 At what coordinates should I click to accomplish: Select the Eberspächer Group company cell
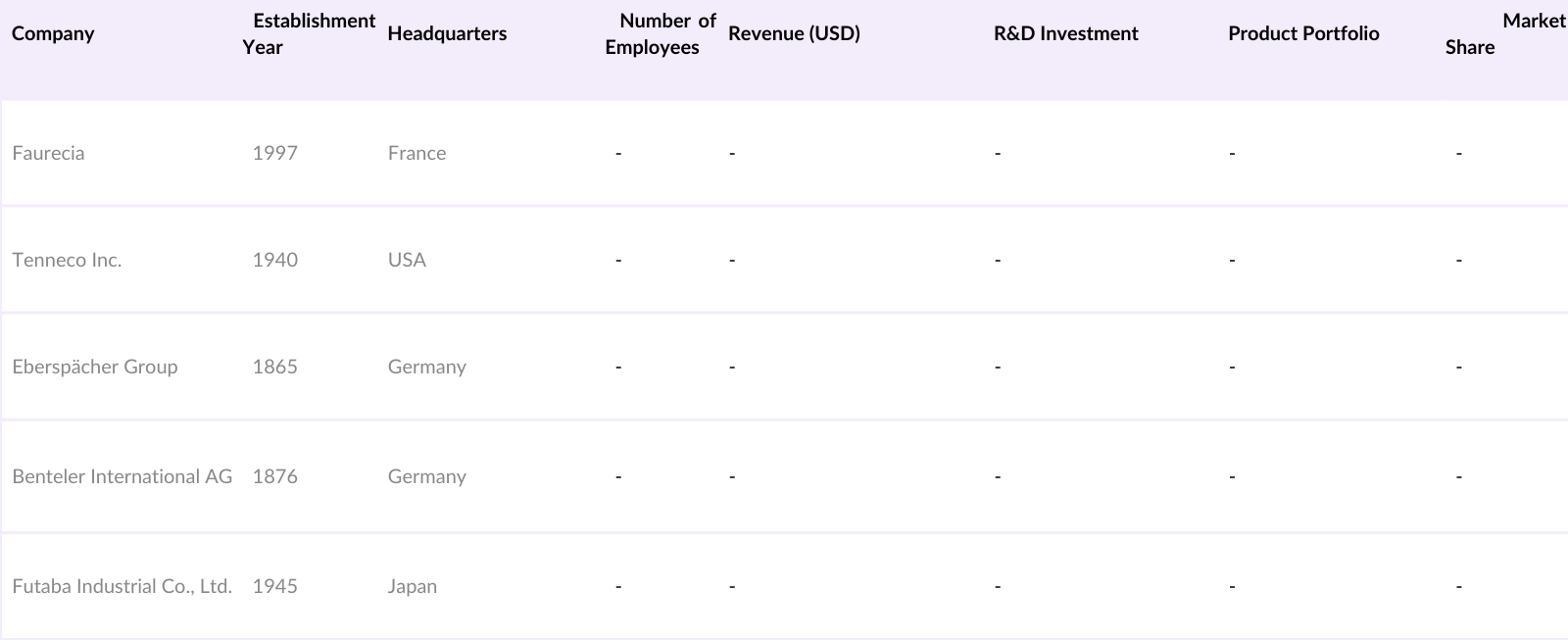[95, 367]
